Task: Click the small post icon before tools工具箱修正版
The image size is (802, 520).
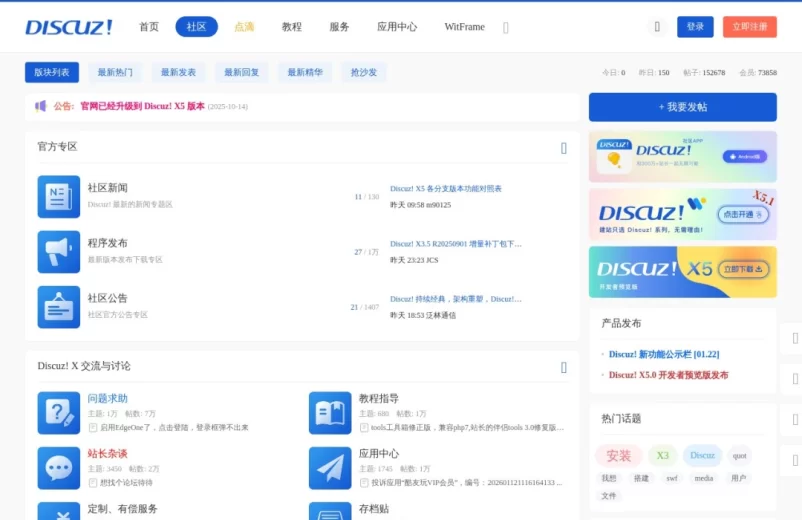Action: (364, 427)
